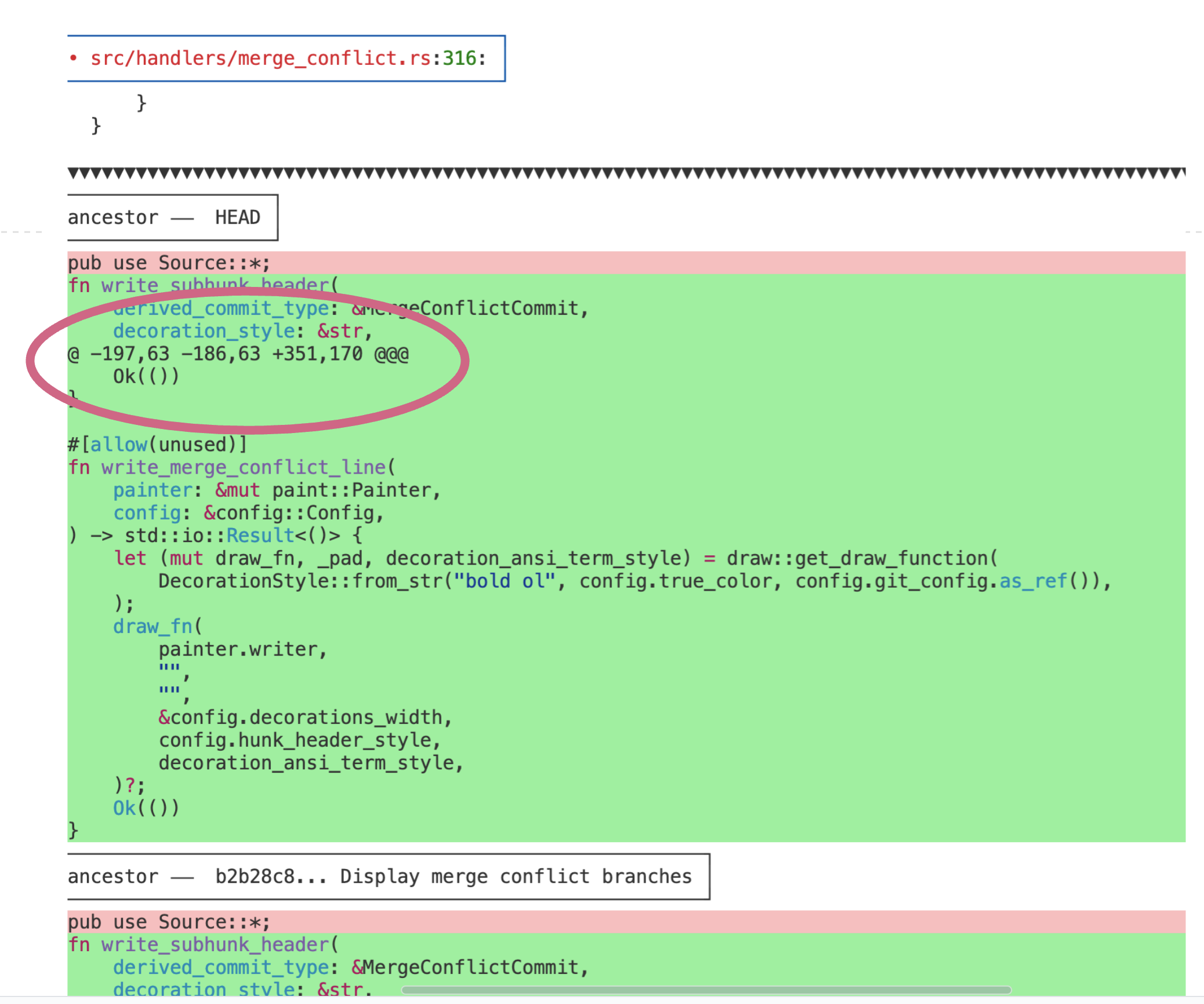Click the "bold ol" string literal
Viewport: 1204px width, 1004px height.
coord(505,581)
